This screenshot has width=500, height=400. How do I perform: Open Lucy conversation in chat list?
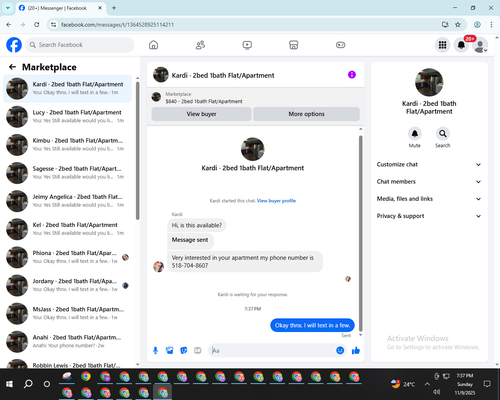click(68, 117)
